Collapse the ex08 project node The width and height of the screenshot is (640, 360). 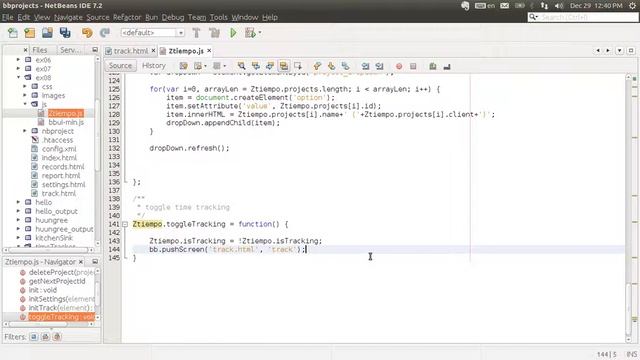tap(18, 78)
